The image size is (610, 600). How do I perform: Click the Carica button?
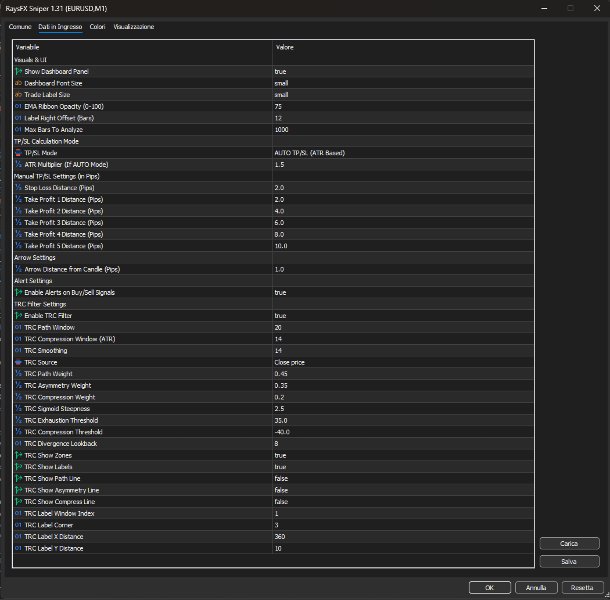click(x=569, y=544)
